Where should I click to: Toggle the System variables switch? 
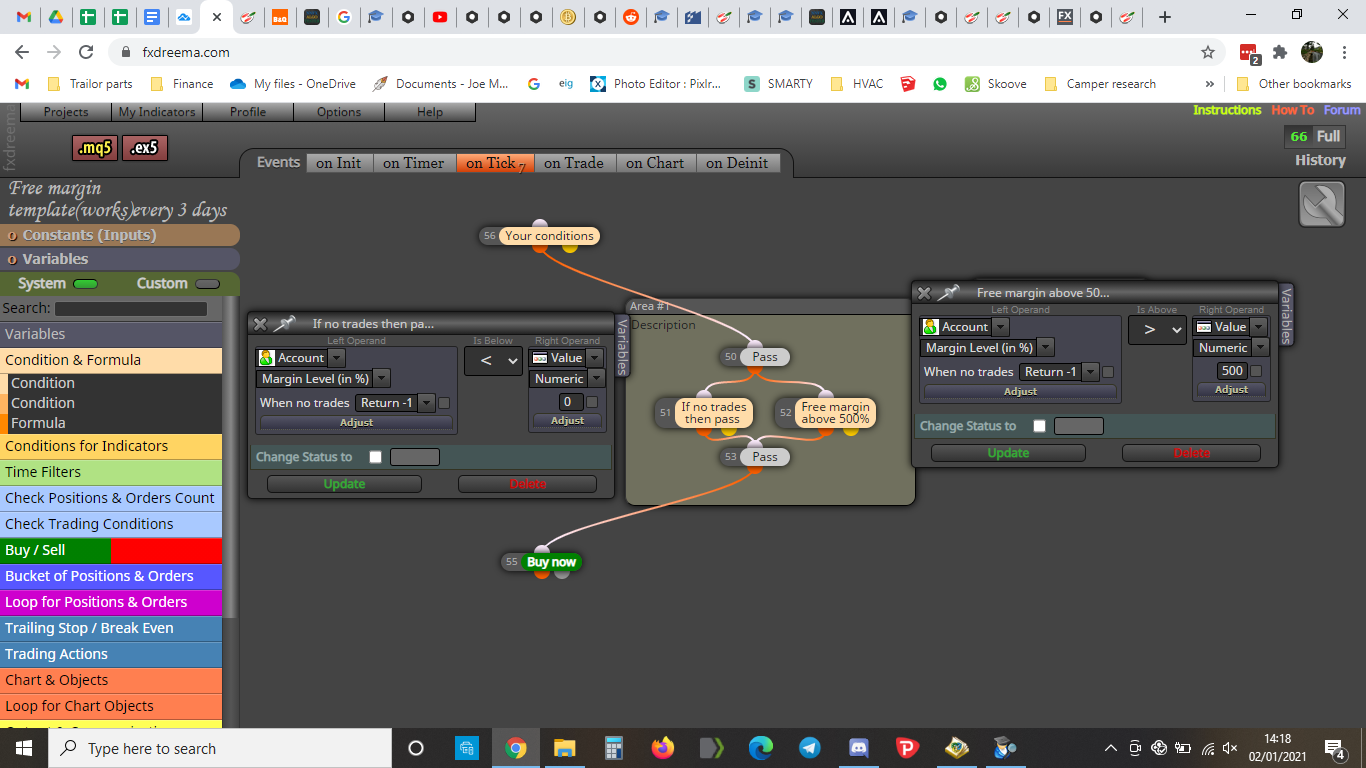(x=86, y=284)
